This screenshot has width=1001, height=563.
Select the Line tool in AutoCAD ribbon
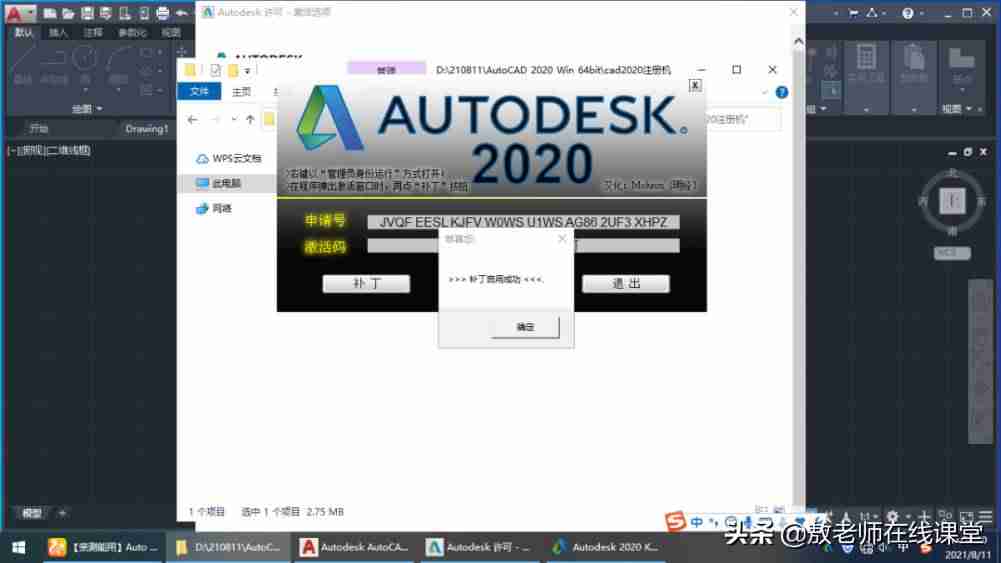22,64
